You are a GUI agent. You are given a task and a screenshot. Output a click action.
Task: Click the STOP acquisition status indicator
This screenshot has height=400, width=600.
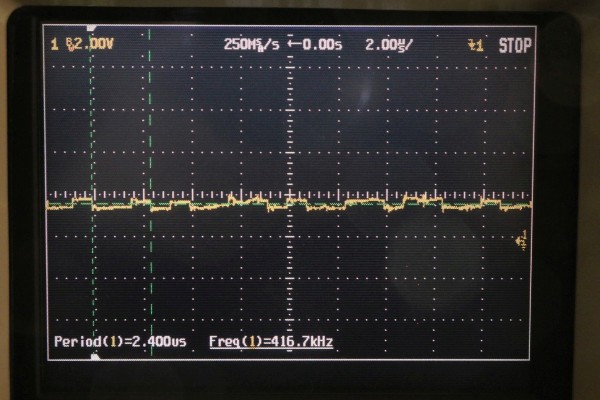tap(516, 45)
